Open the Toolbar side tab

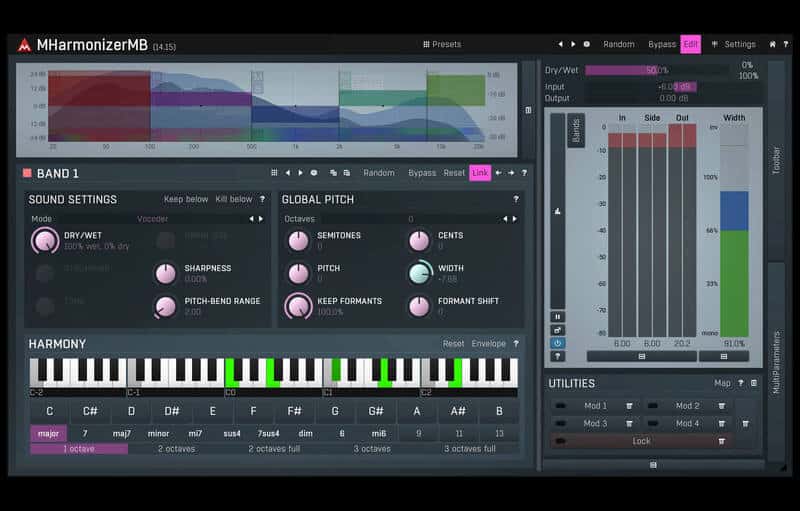pos(776,160)
